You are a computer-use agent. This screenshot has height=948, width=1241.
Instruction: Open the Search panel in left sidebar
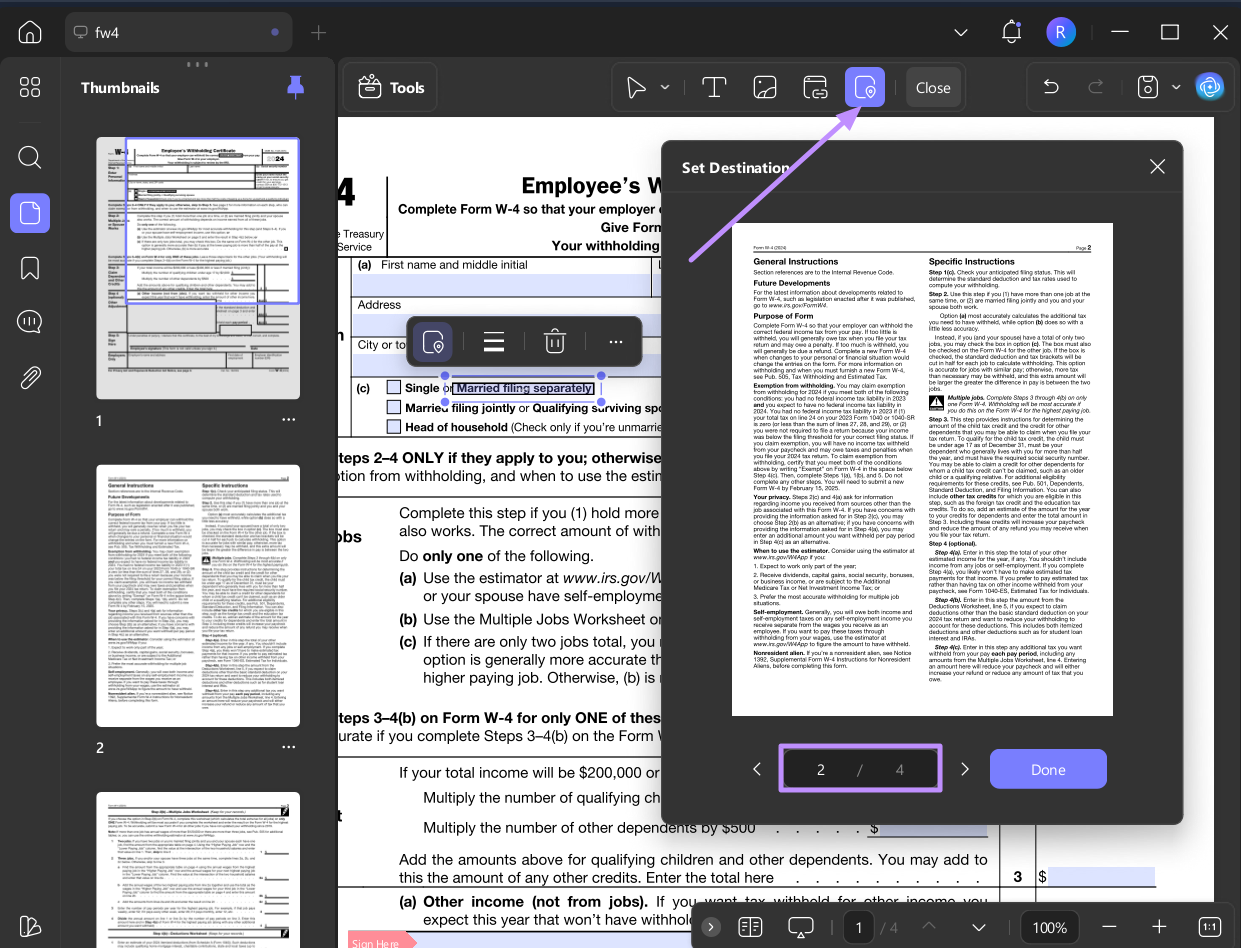tap(30, 157)
